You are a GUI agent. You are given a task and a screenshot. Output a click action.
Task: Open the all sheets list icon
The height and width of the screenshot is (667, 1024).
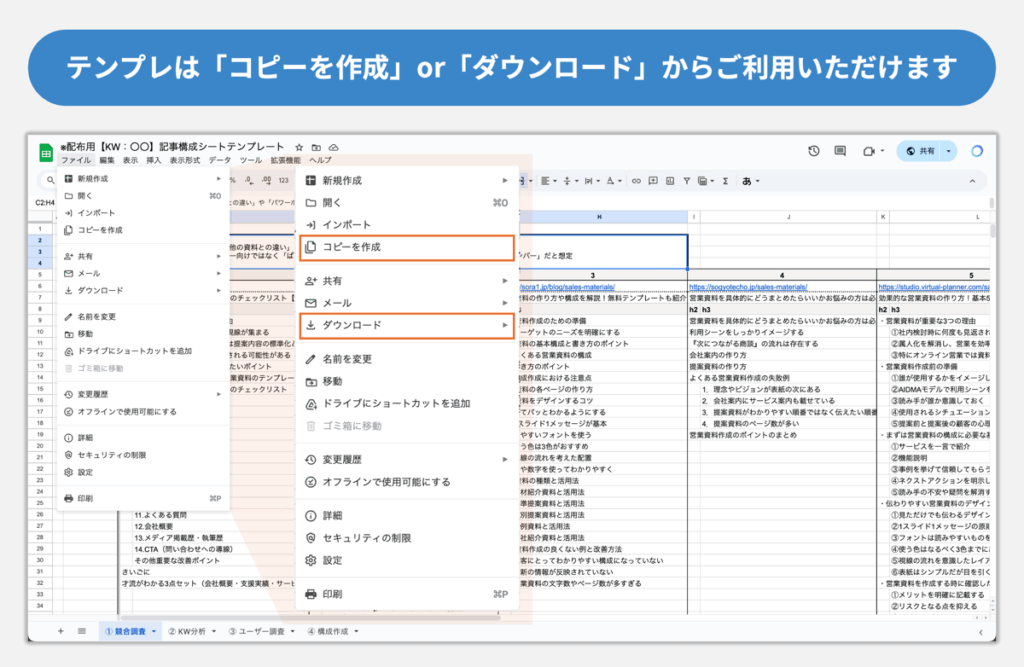click(82, 631)
